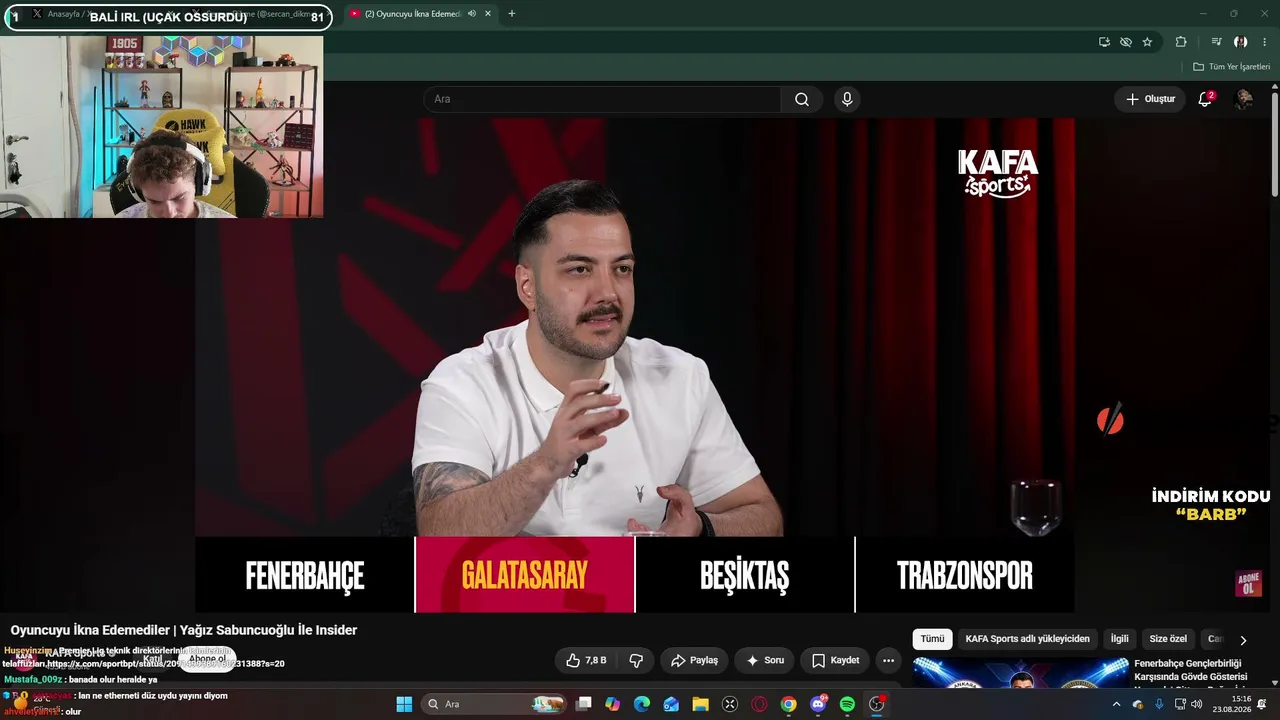Select the Size özel filter chip

(x=1168, y=639)
